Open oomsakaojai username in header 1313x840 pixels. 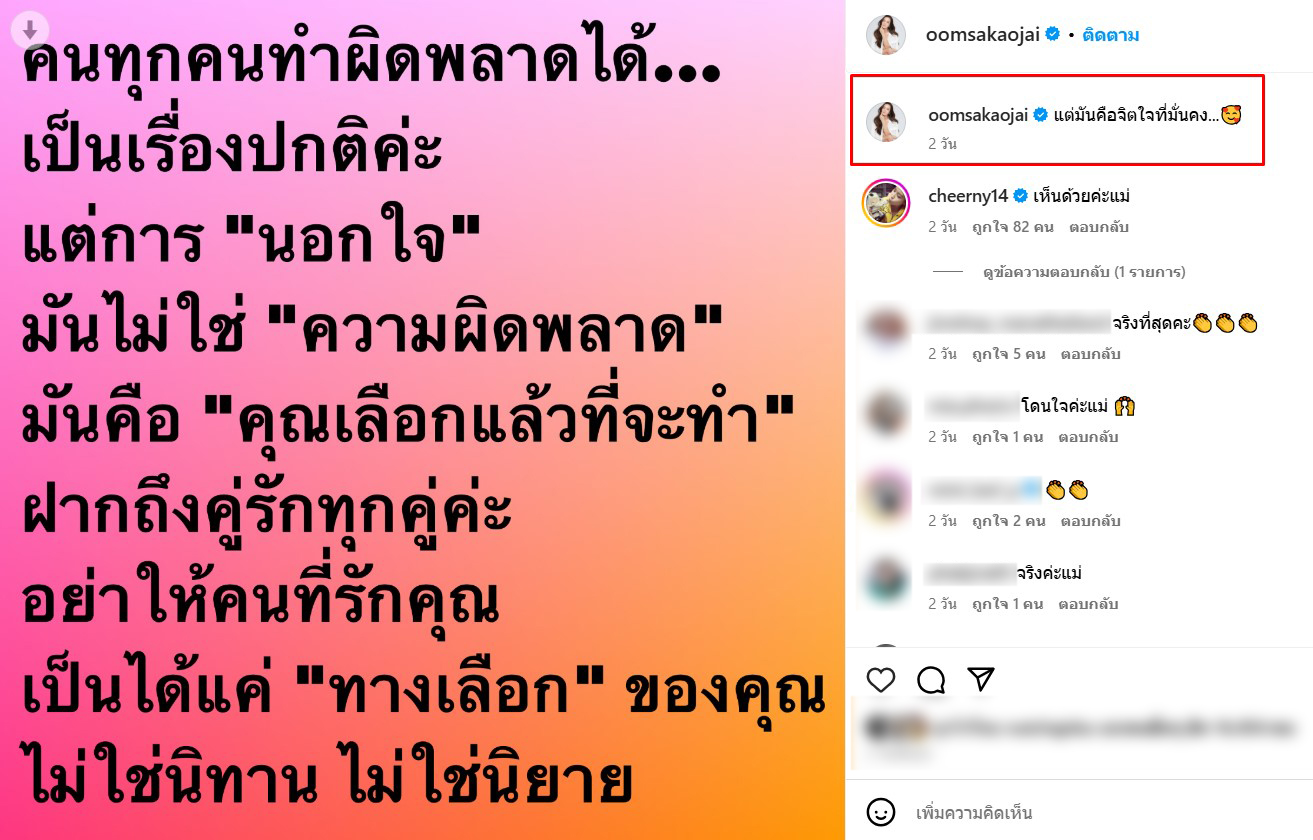[x=984, y=35]
